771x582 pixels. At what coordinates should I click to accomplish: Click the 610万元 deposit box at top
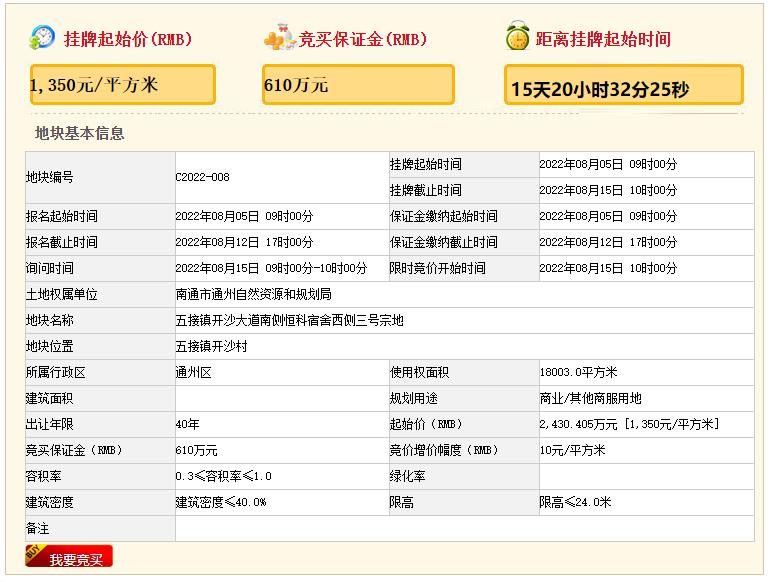tap(358, 85)
